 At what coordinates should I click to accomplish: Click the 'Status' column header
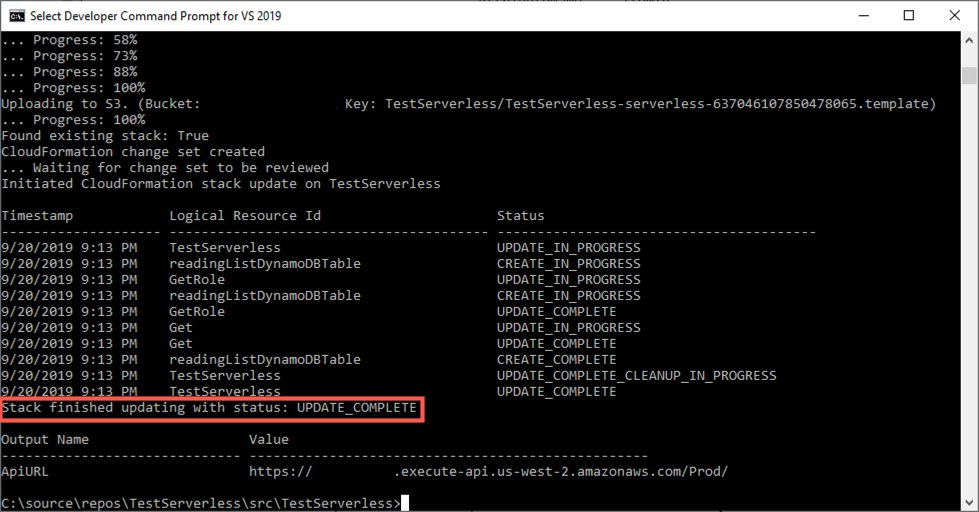[x=521, y=216]
